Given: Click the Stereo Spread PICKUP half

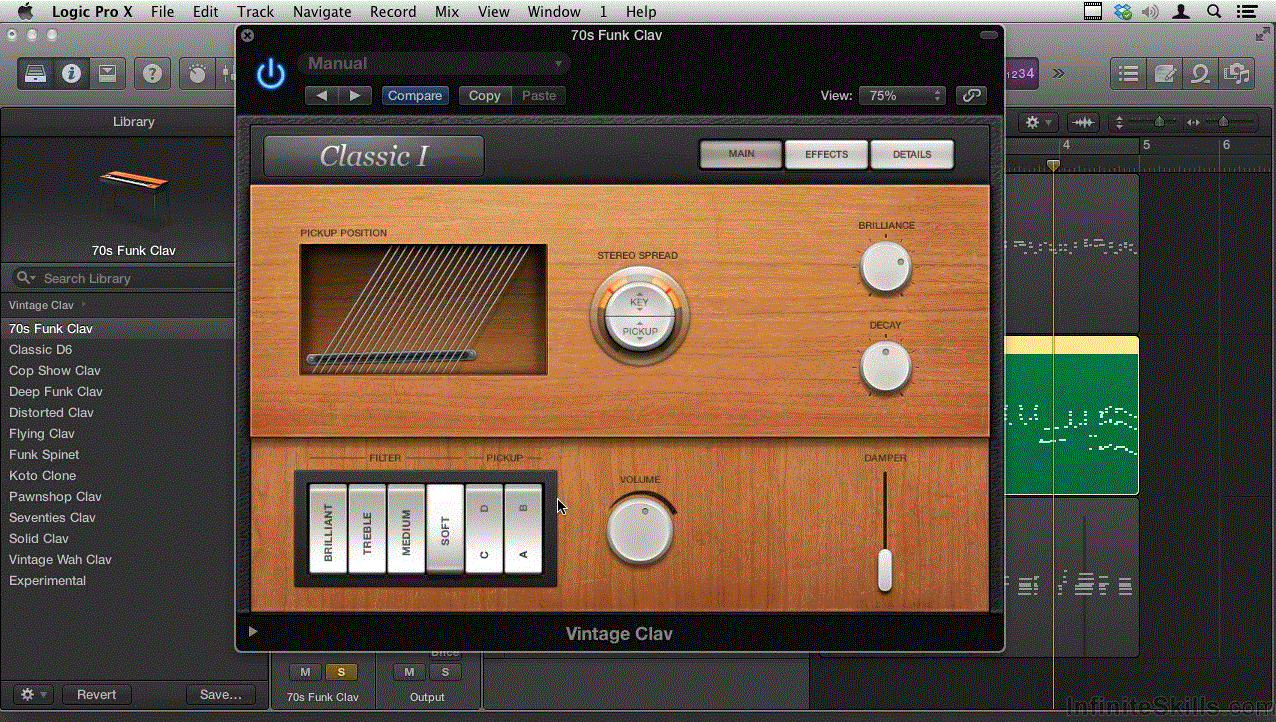Looking at the screenshot, I should point(640,331).
